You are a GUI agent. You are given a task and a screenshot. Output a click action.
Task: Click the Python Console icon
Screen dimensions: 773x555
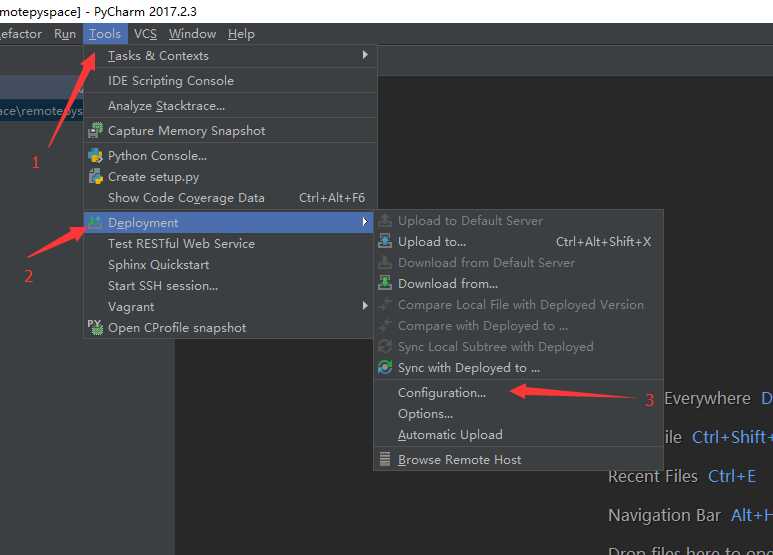(x=95, y=156)
